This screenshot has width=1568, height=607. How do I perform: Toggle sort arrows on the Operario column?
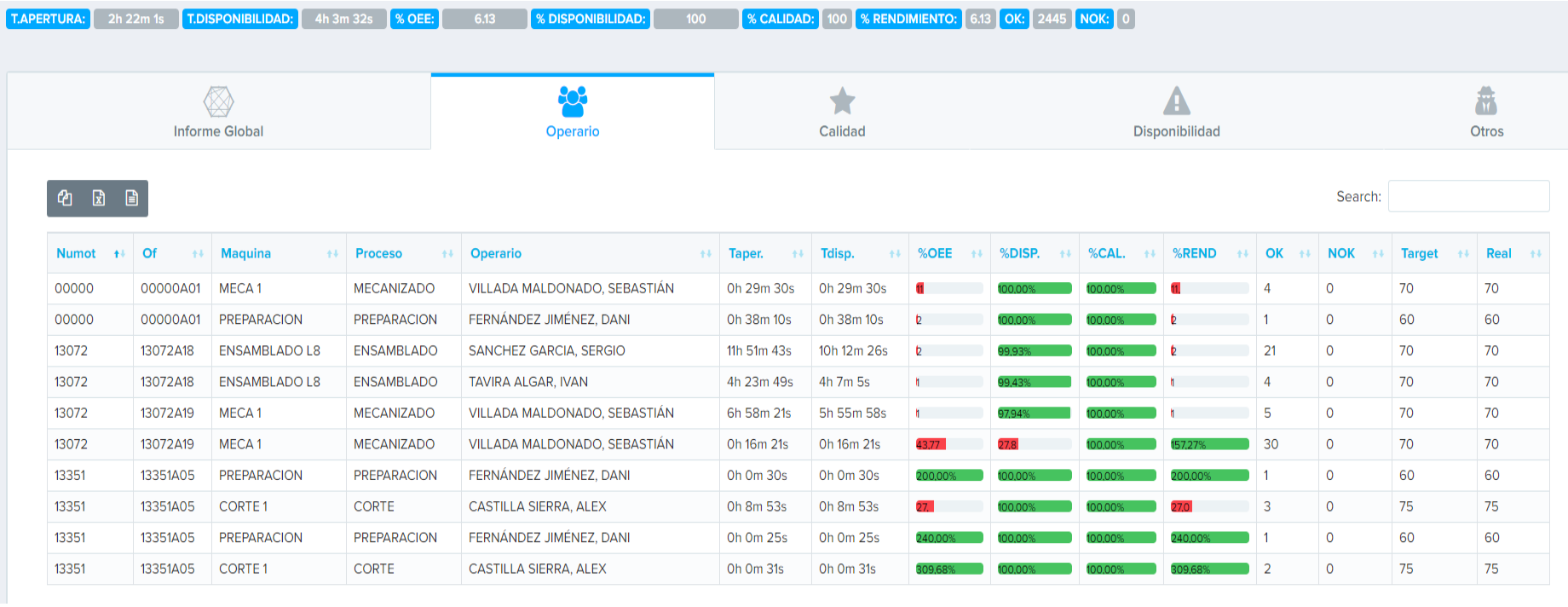706,254
